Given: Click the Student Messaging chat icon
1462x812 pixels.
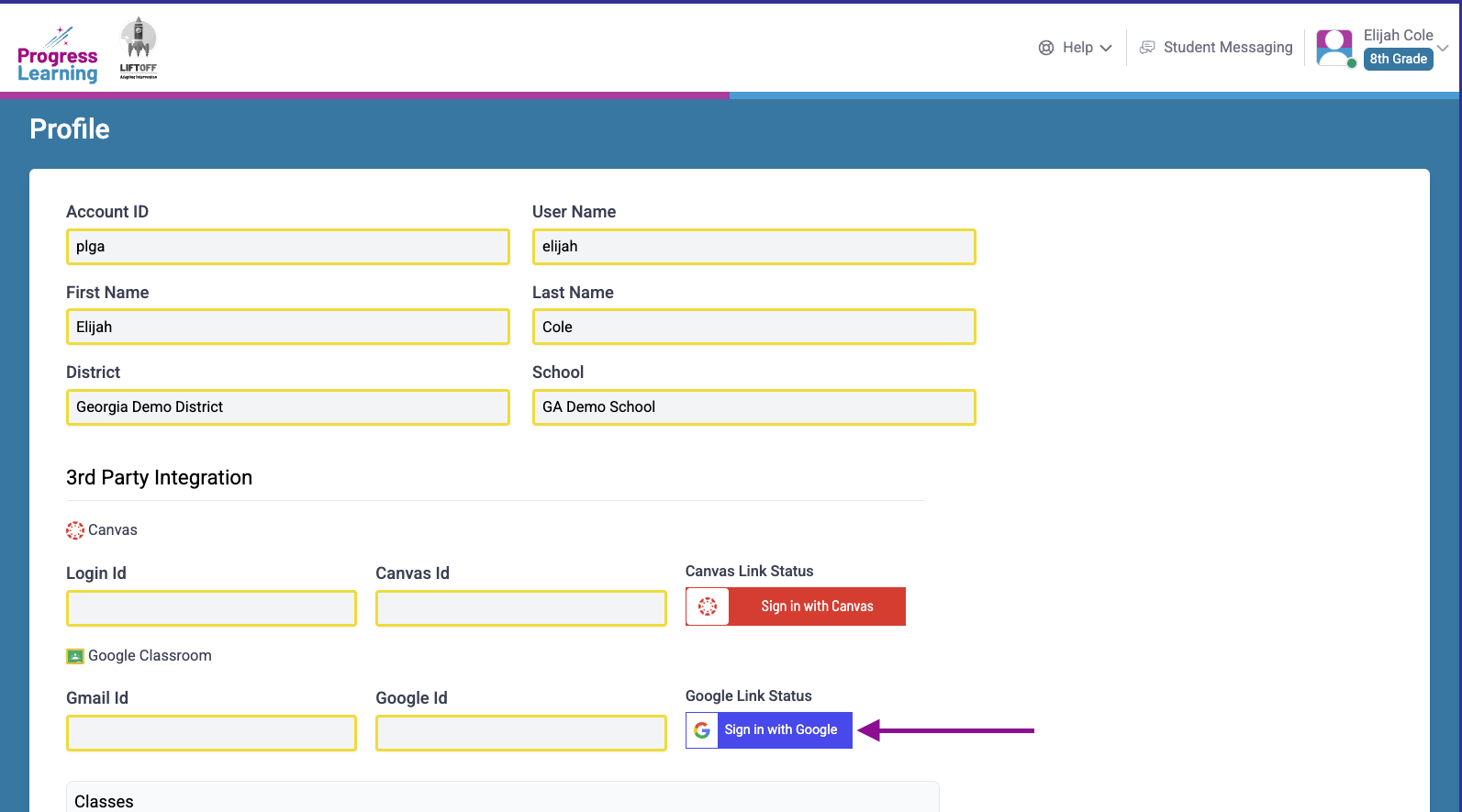Looking at the screenshot, I should (x=1147, y=48).
